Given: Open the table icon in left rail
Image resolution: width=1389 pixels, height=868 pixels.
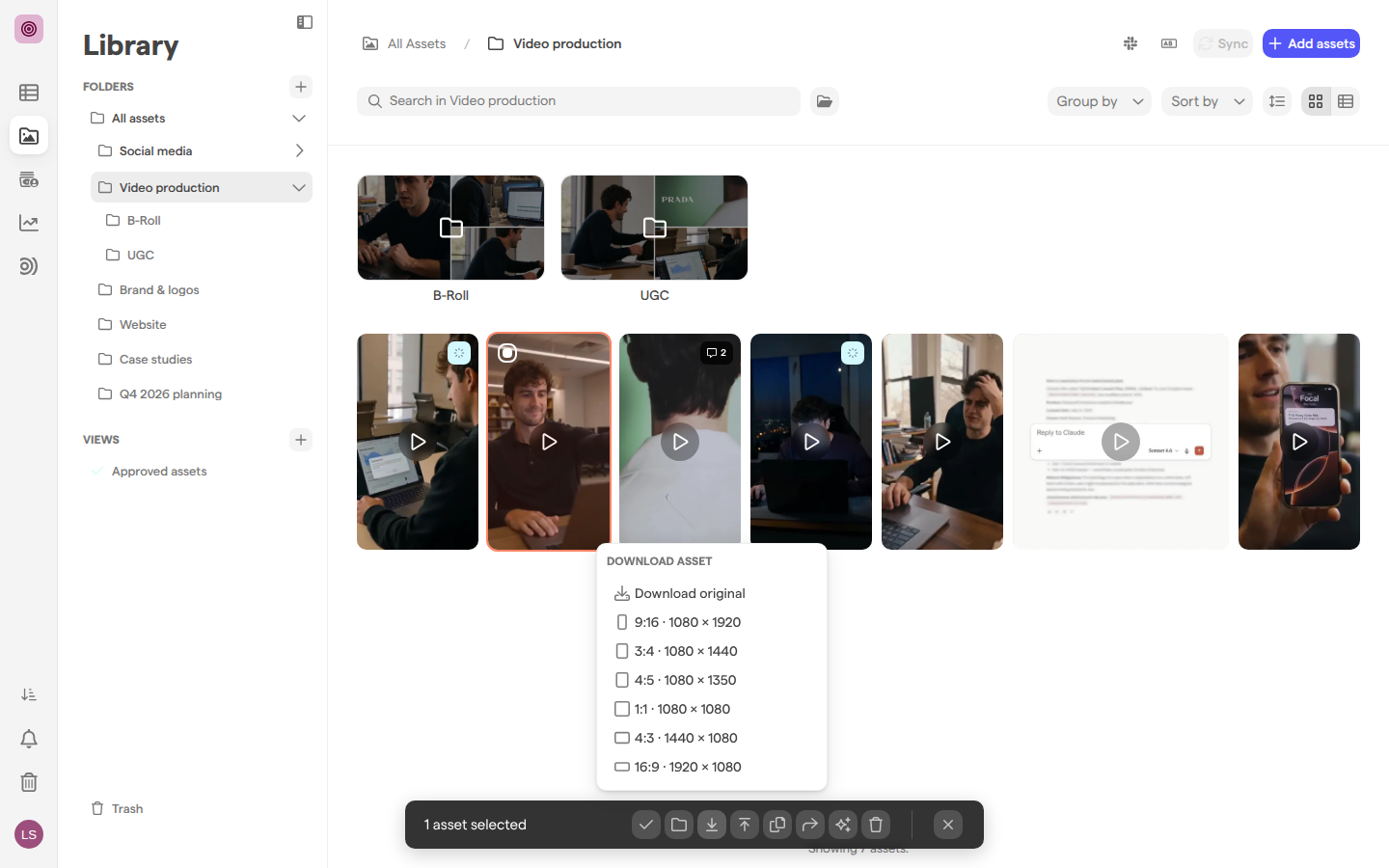Looking at the screenshot, I should (29, 93).
